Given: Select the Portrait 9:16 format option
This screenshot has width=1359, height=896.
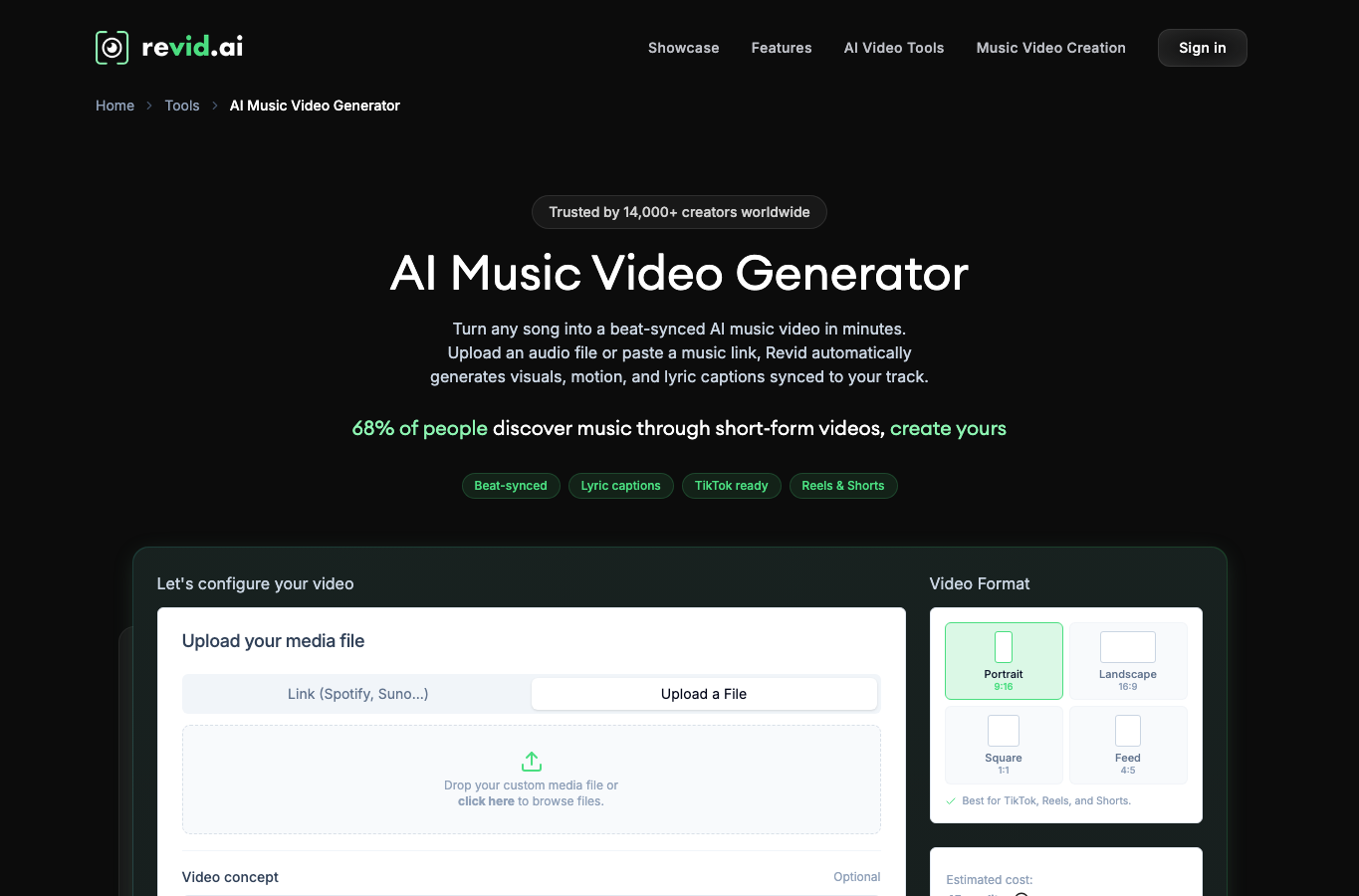Looking at the screenshot, I should point(1004,661).
